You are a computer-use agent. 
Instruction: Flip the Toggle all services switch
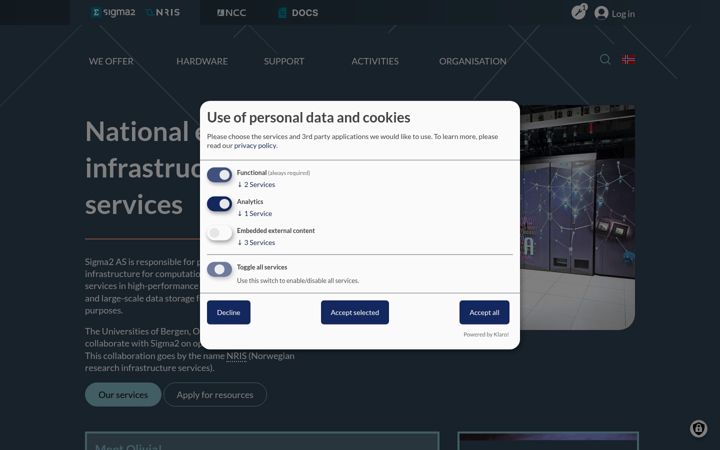[219, 269]
